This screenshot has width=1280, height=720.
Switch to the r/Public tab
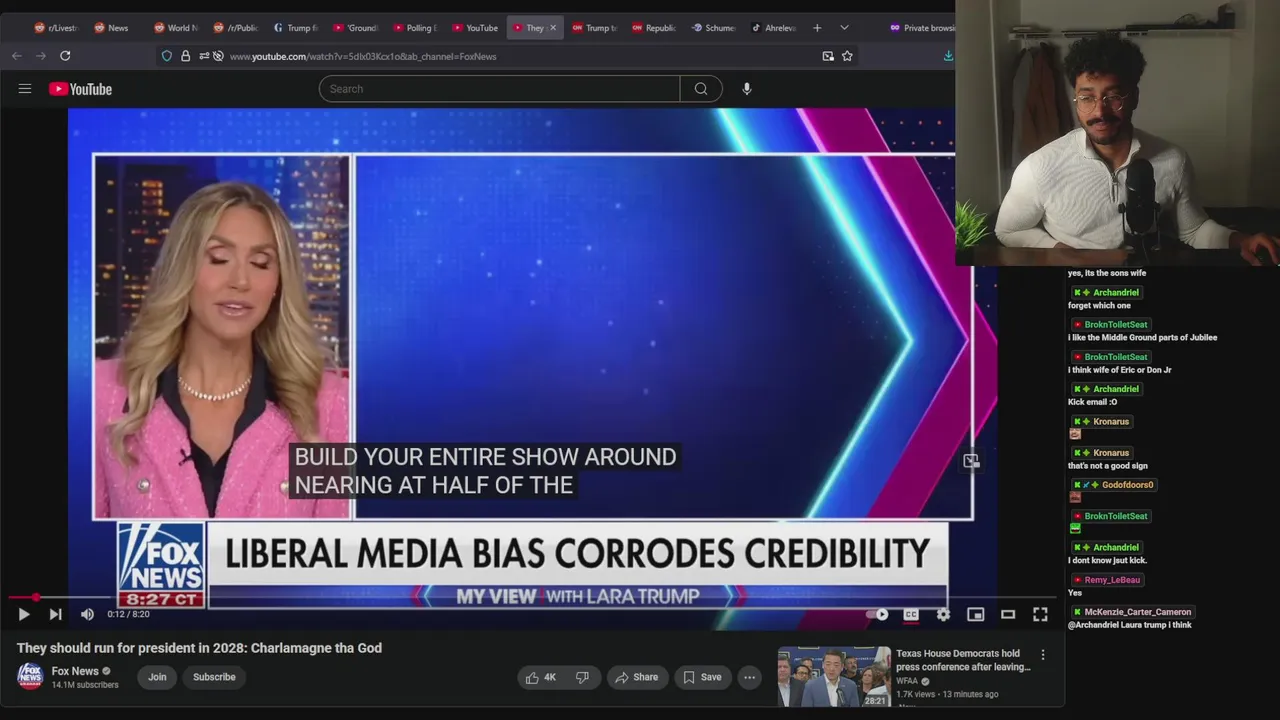click(235, 28)
